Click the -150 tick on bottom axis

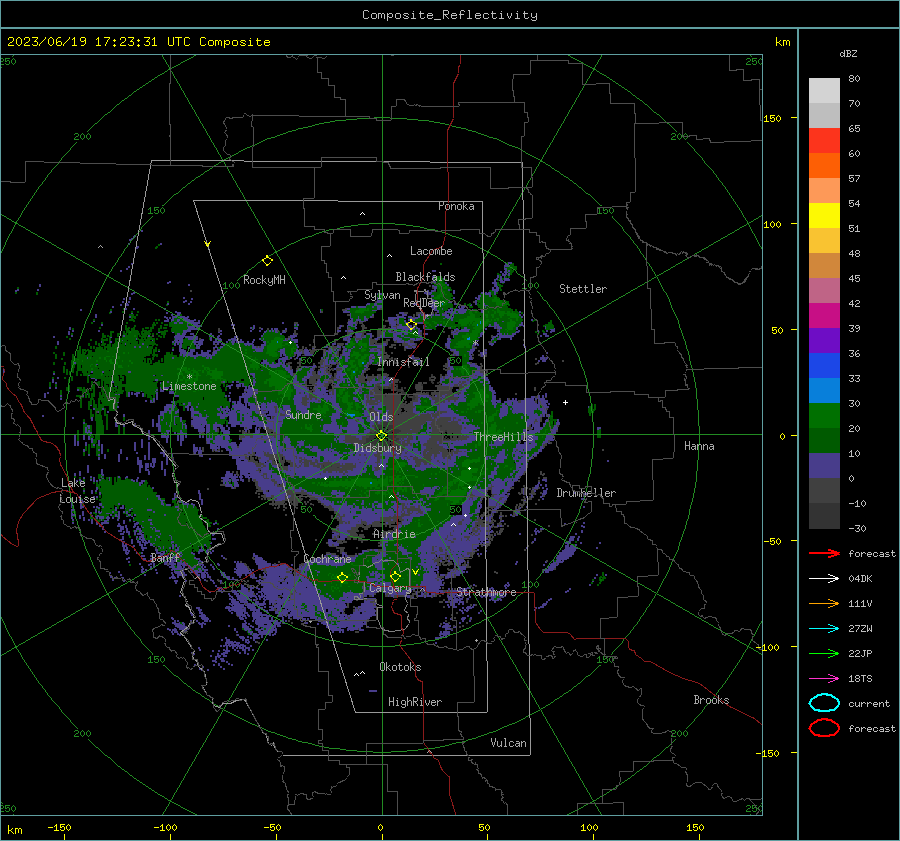[59, 827]
